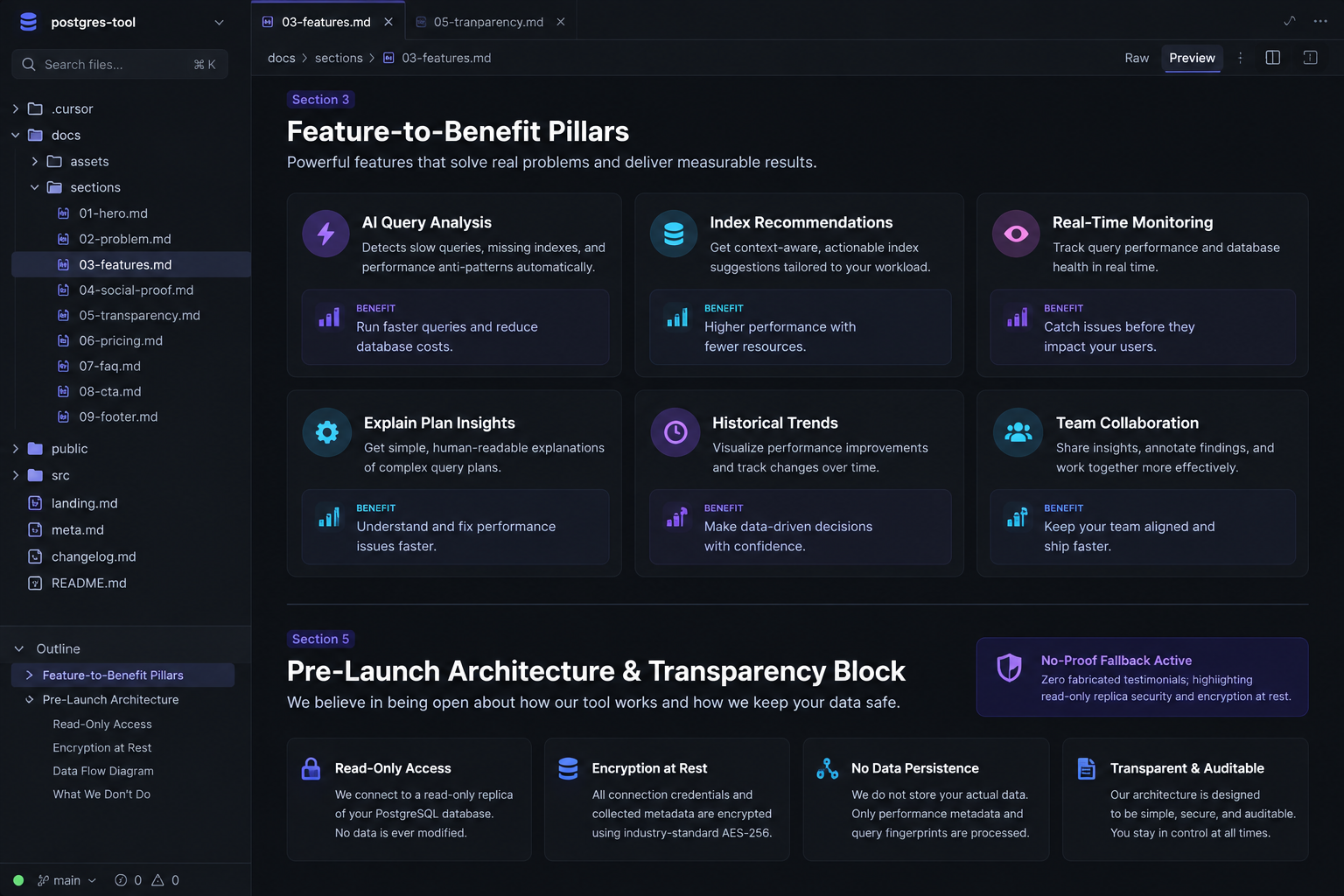Screen dimensions: 1344x896
Task: Click the AI Query Analysis lightning icon
Action: (325, 234)
